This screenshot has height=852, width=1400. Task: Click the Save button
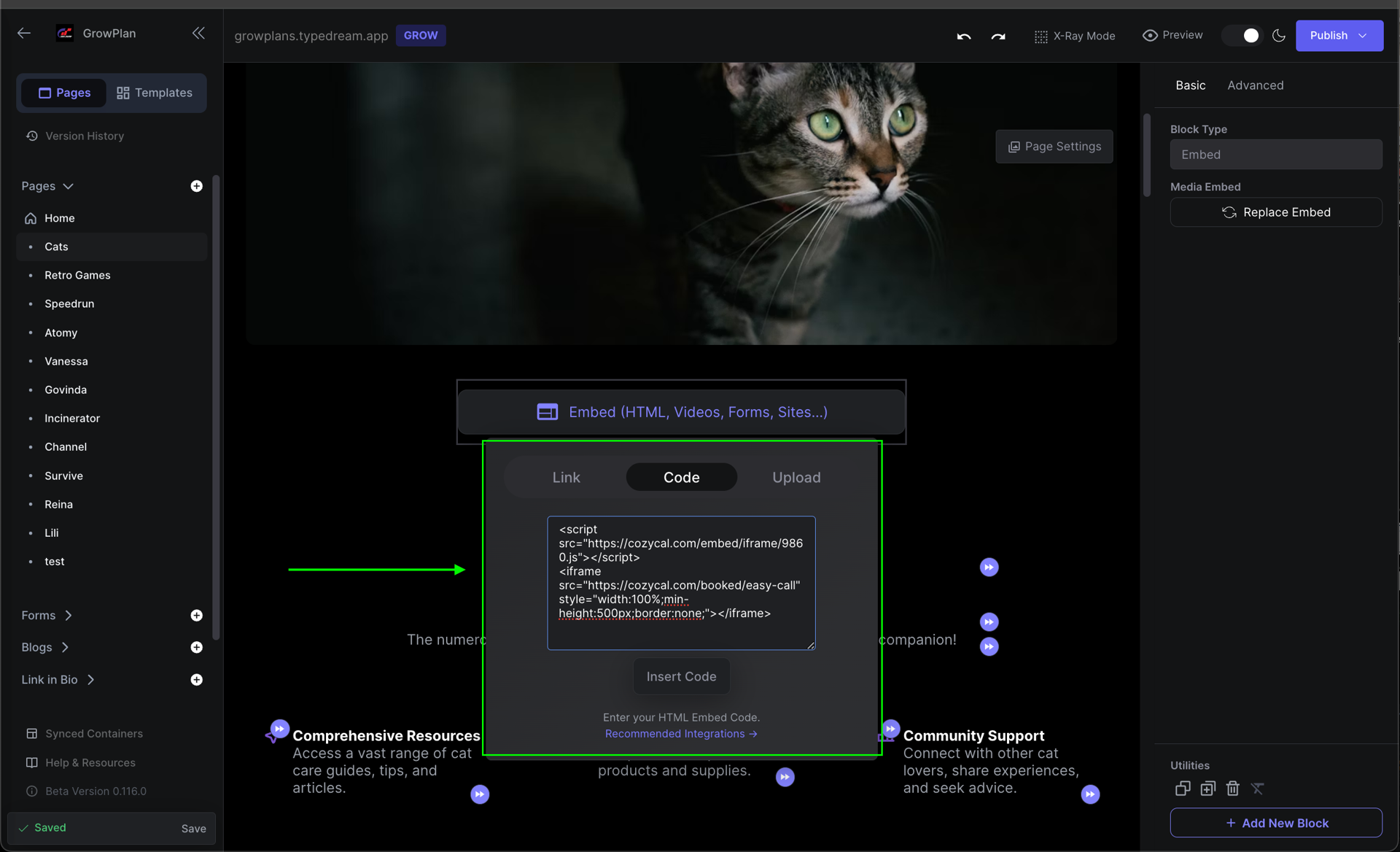click(x=193, y=828)
